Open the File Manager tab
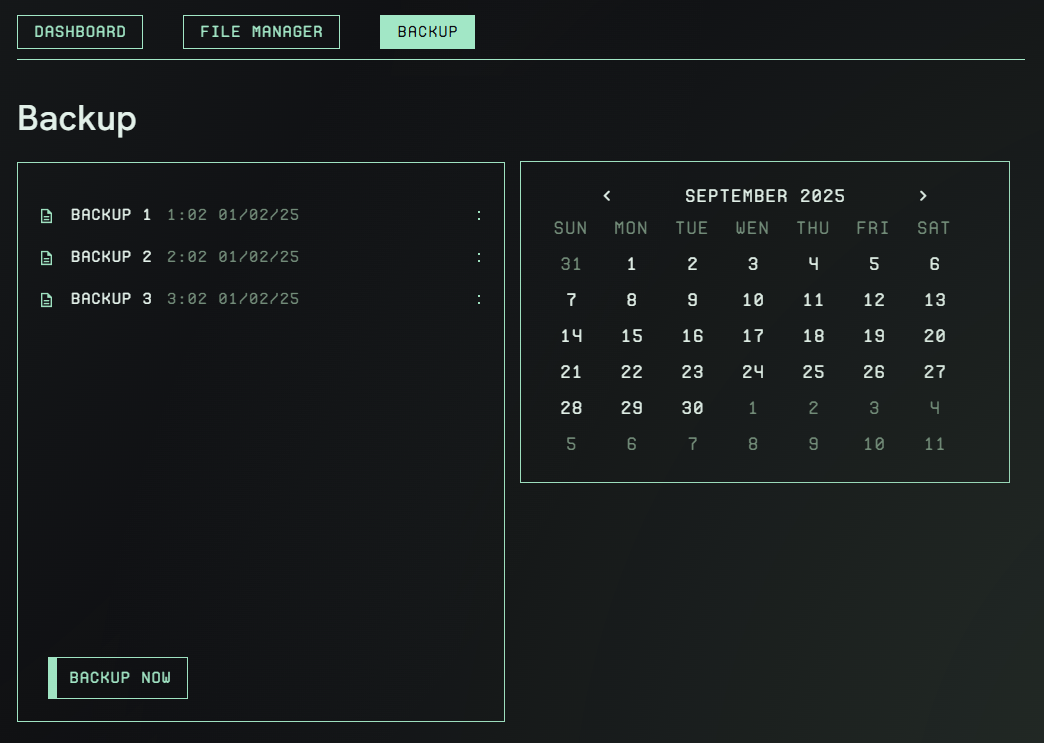 [x=261, y=32]
